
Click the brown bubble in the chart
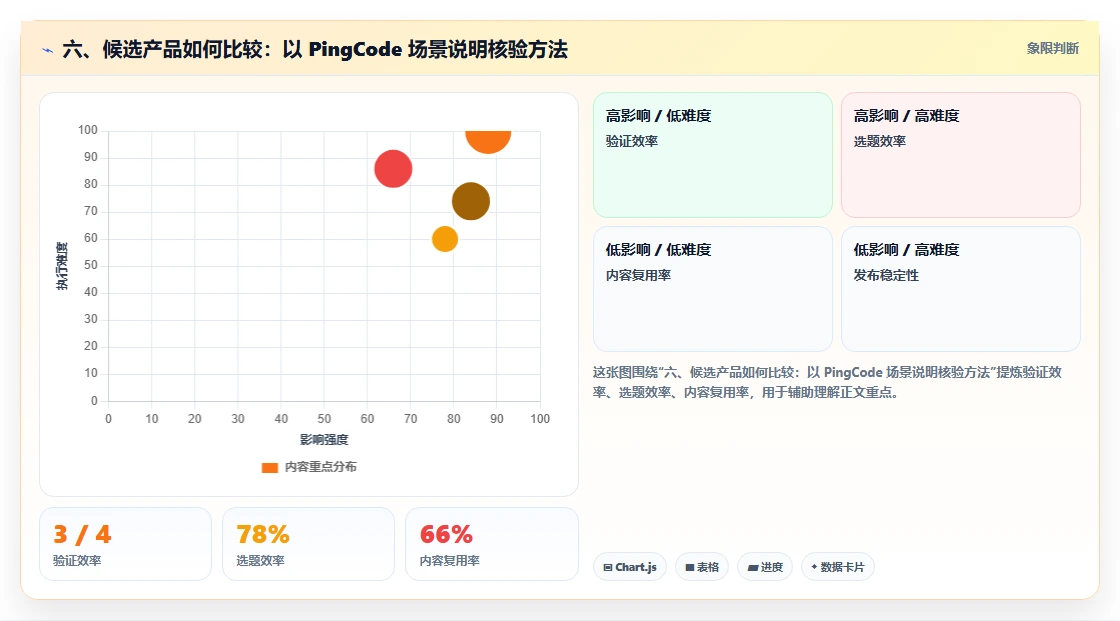click(x=471, y=201)
